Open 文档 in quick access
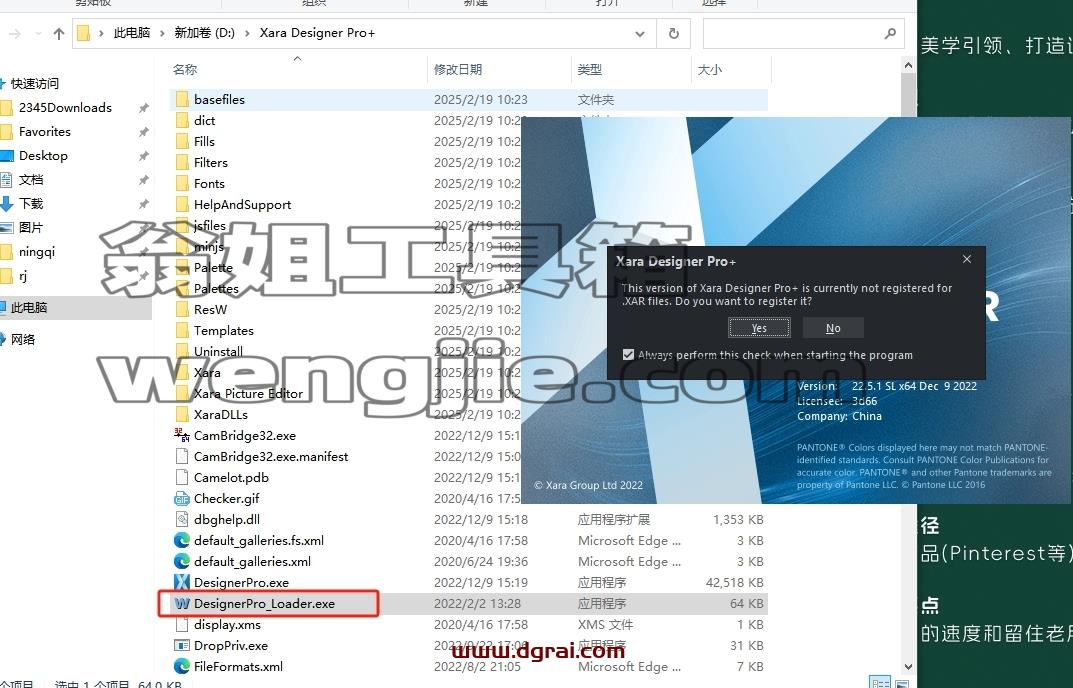Image resolution: width=1073 pixels, height=688 pixels. (31, 179)
